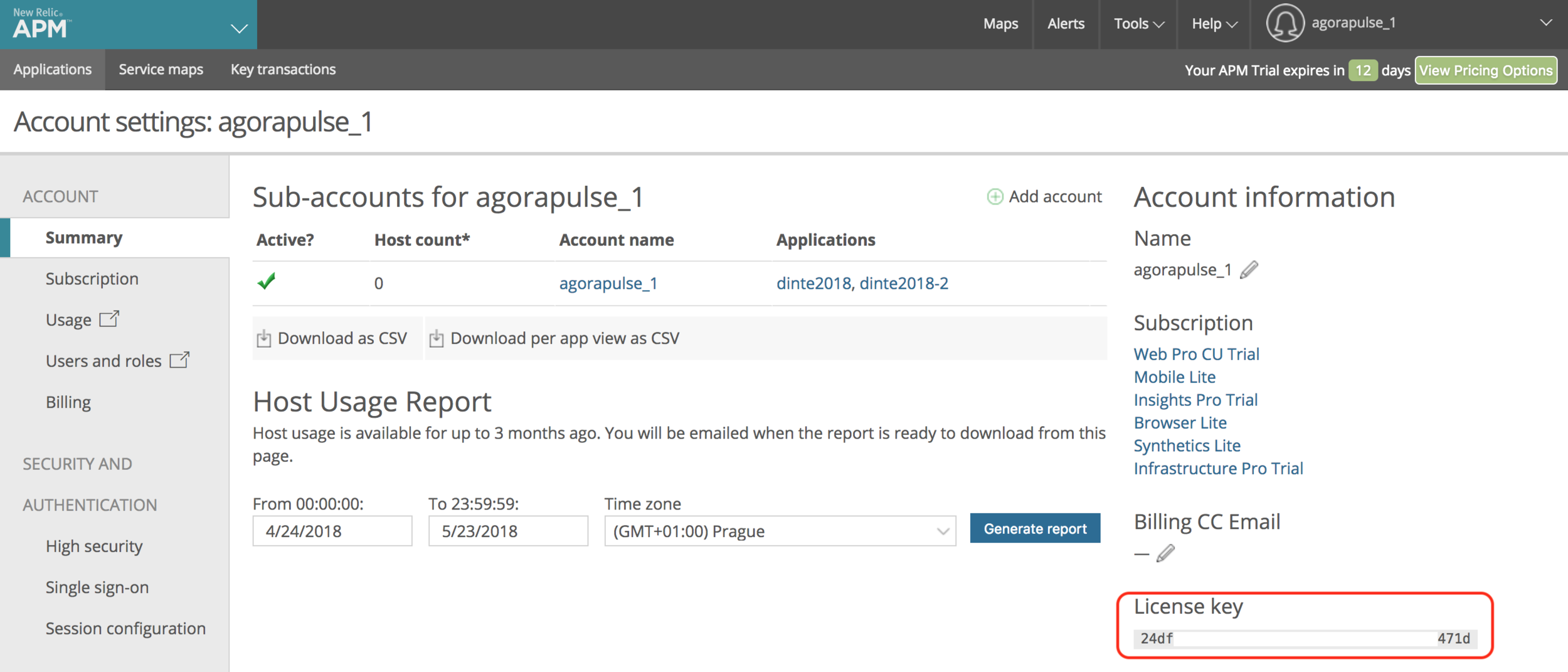Open Usage in the sidebar

68,320
